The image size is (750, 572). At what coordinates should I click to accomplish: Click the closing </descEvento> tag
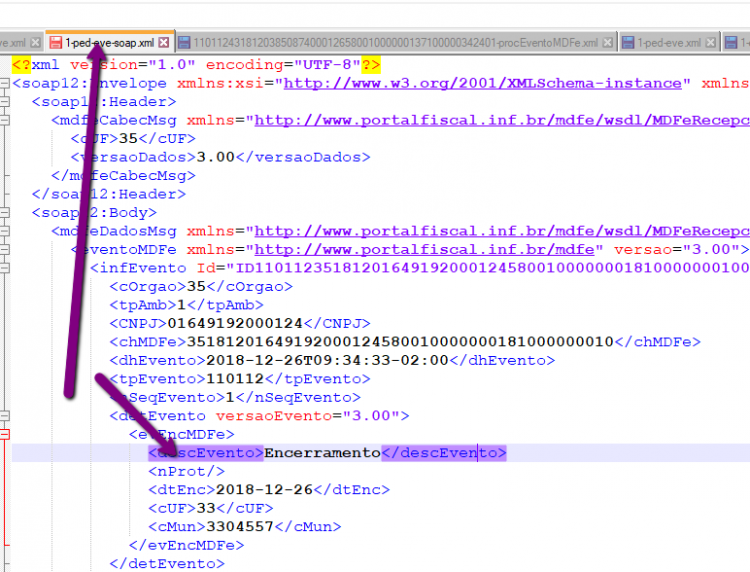coord(443,452)
